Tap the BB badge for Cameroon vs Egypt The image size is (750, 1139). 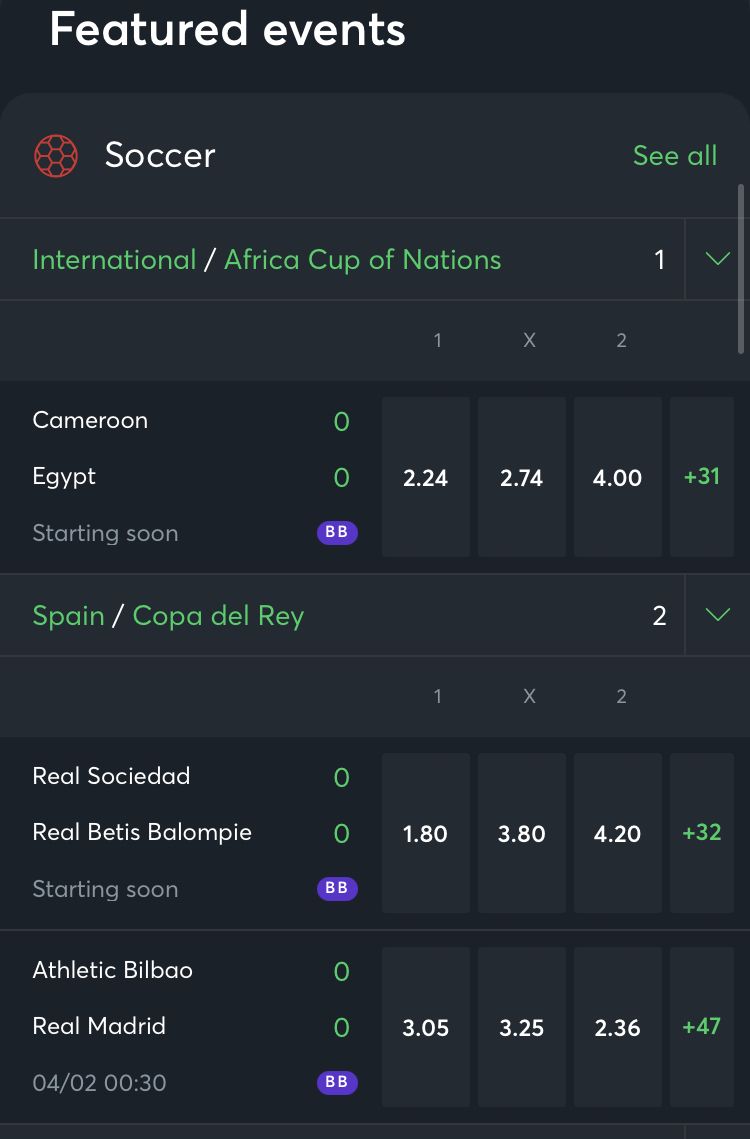point(337,532)
